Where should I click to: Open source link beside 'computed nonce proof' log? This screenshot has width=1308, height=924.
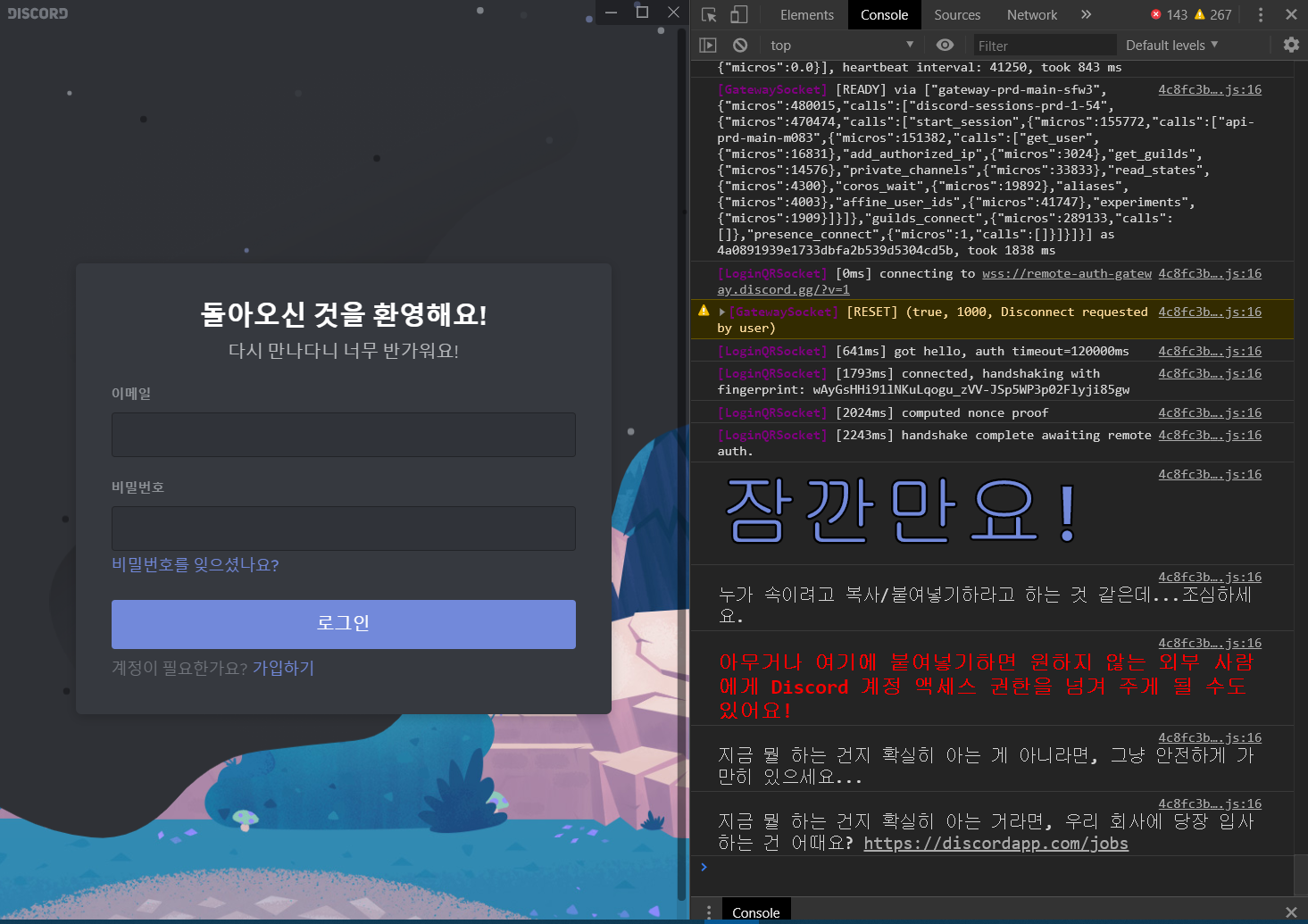click(x=1210, y=412)
